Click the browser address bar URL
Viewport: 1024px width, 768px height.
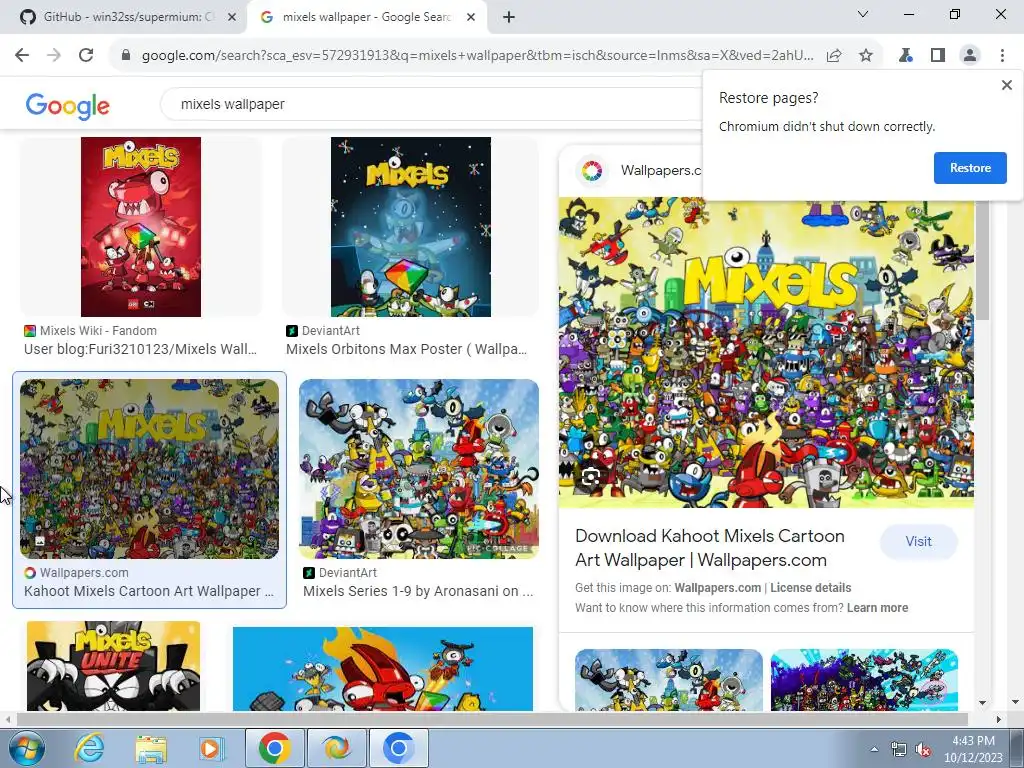pyautogui.click(x=477, y=56)
